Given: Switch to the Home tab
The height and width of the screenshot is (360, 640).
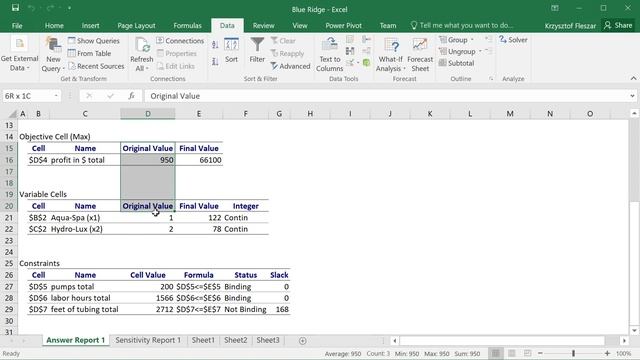Looking at the screenshot, I should 54,25.
